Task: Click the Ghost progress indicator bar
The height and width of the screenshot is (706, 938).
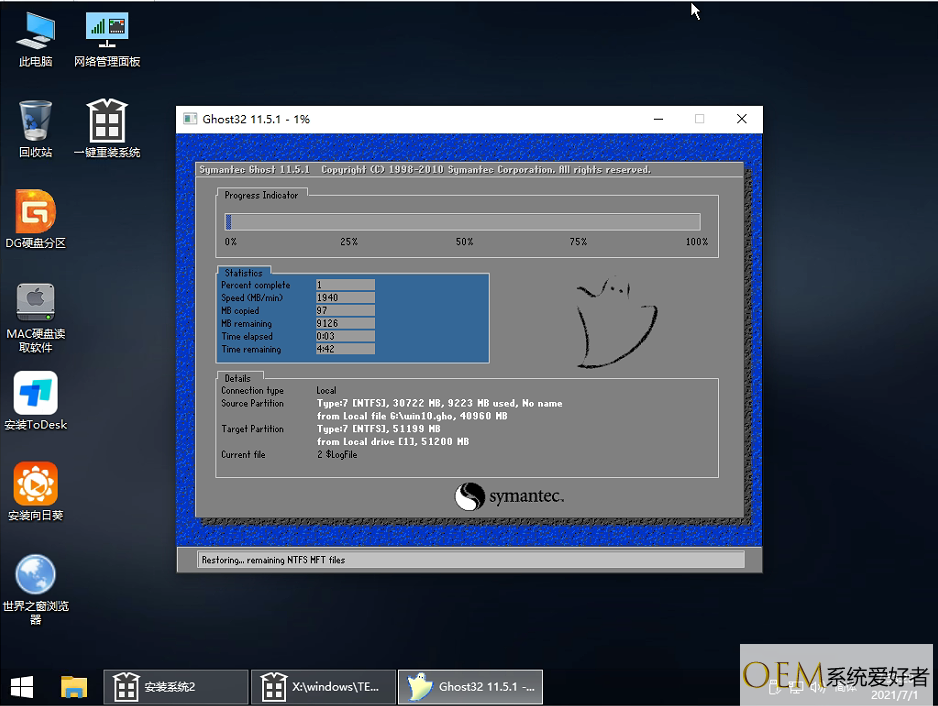Action: pyautogui.click(x=462, y=222)
